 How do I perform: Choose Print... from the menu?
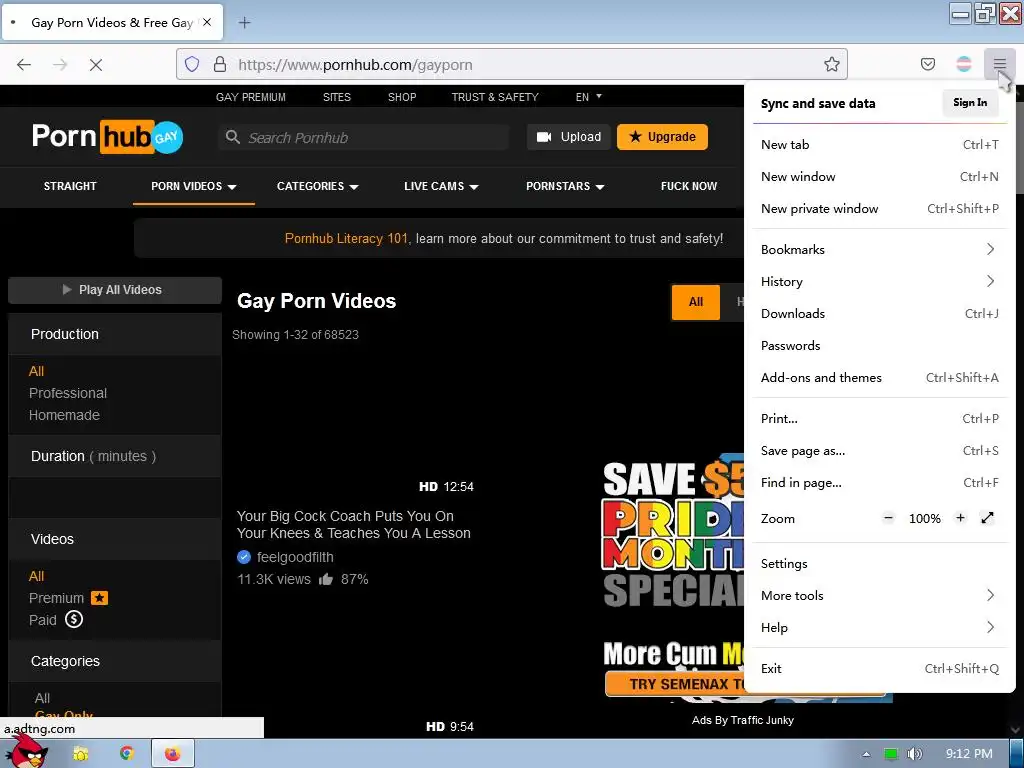tap(880, 419)
